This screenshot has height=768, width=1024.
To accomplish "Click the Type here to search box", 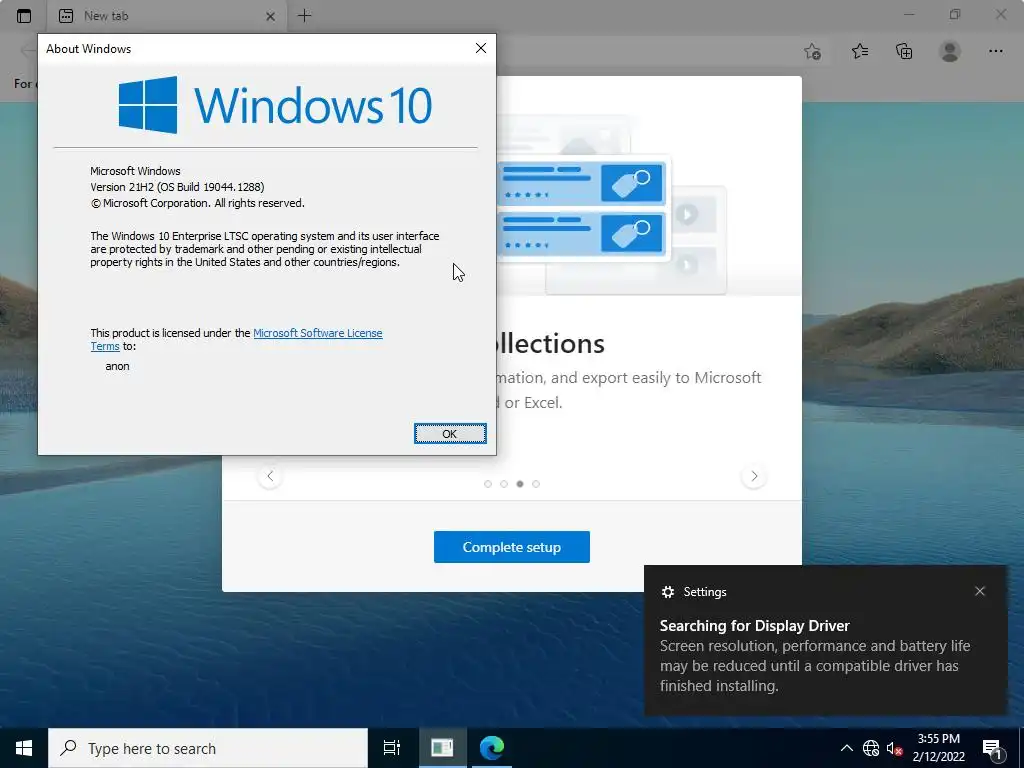I will click(x=208, y=748).
